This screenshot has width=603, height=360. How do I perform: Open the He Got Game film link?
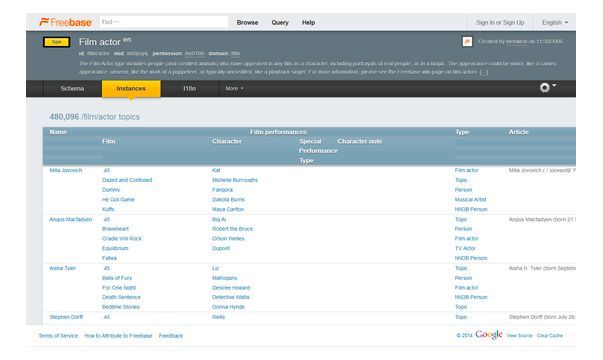point(118,200)
